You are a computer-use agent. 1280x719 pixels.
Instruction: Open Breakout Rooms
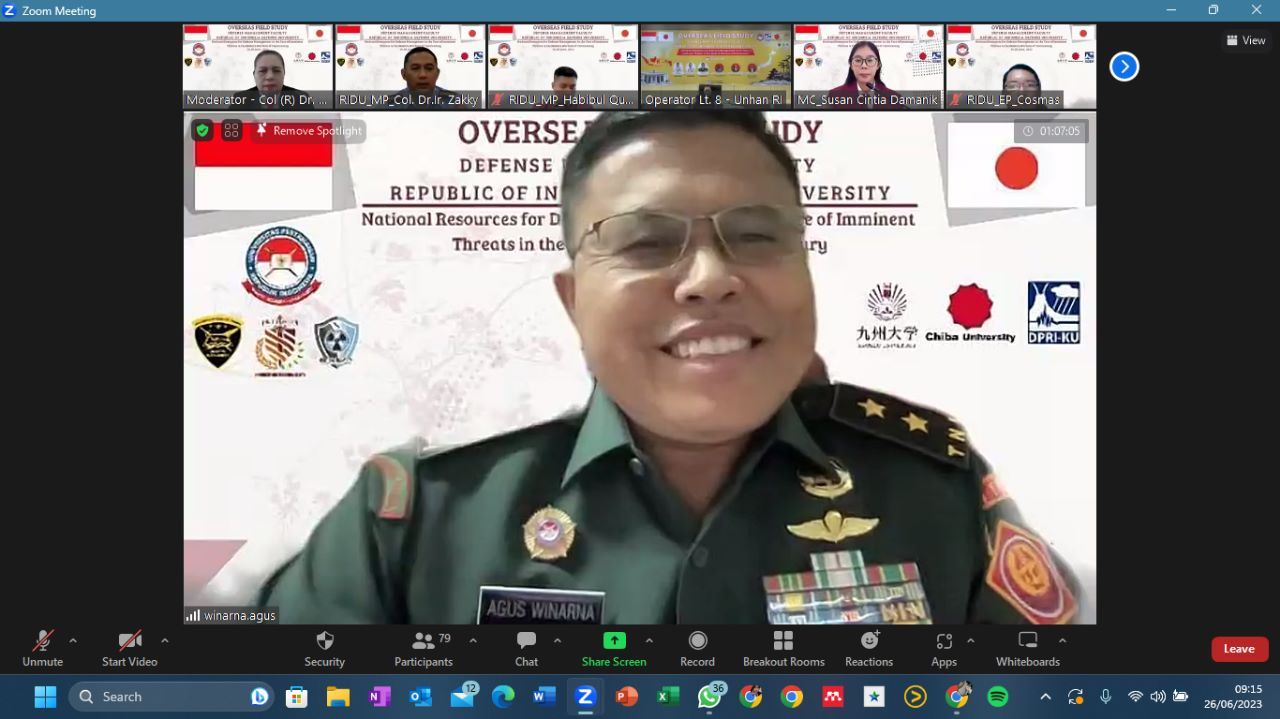point(784,648)
